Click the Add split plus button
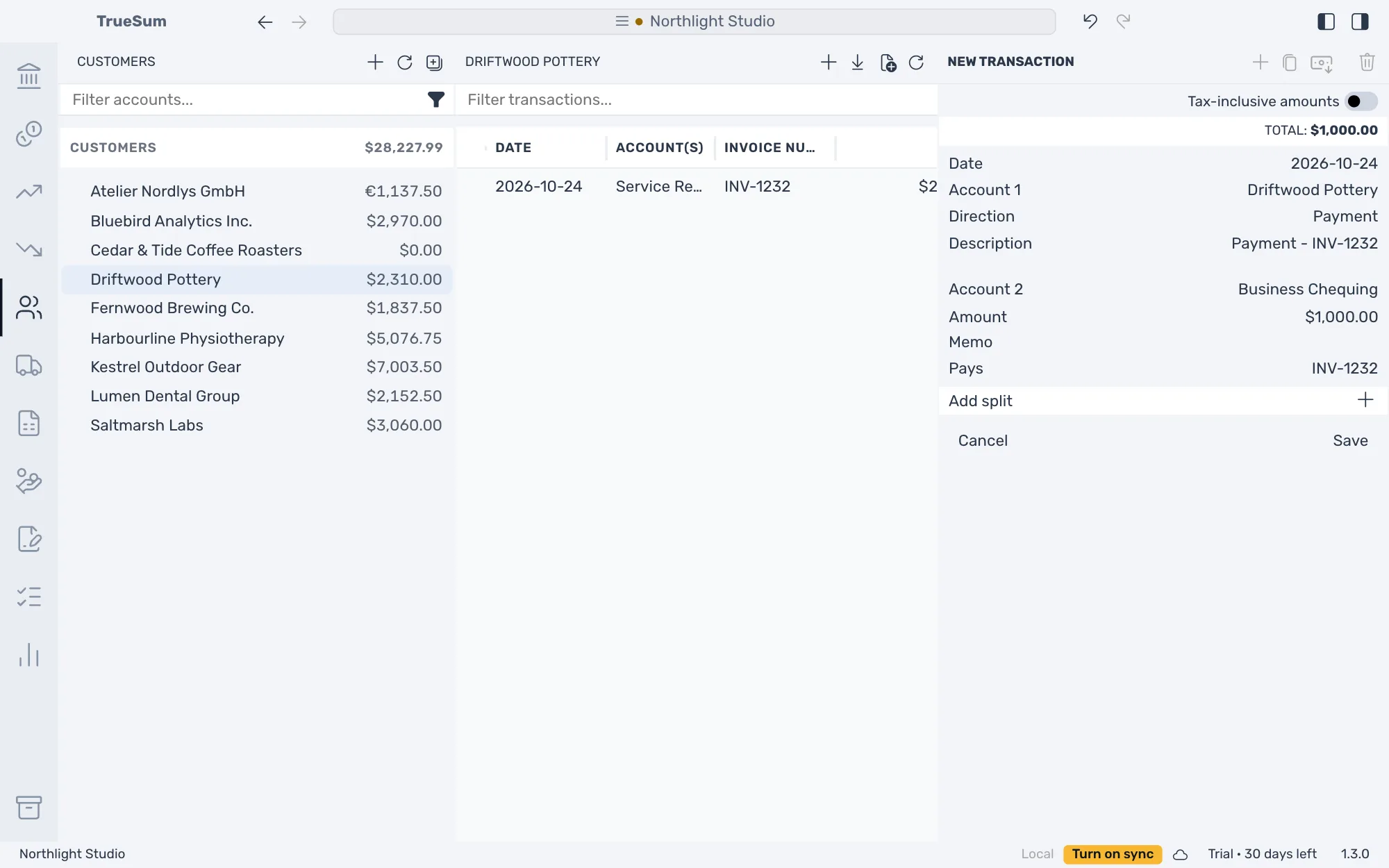1389x868 pixels. [1365, 400]
